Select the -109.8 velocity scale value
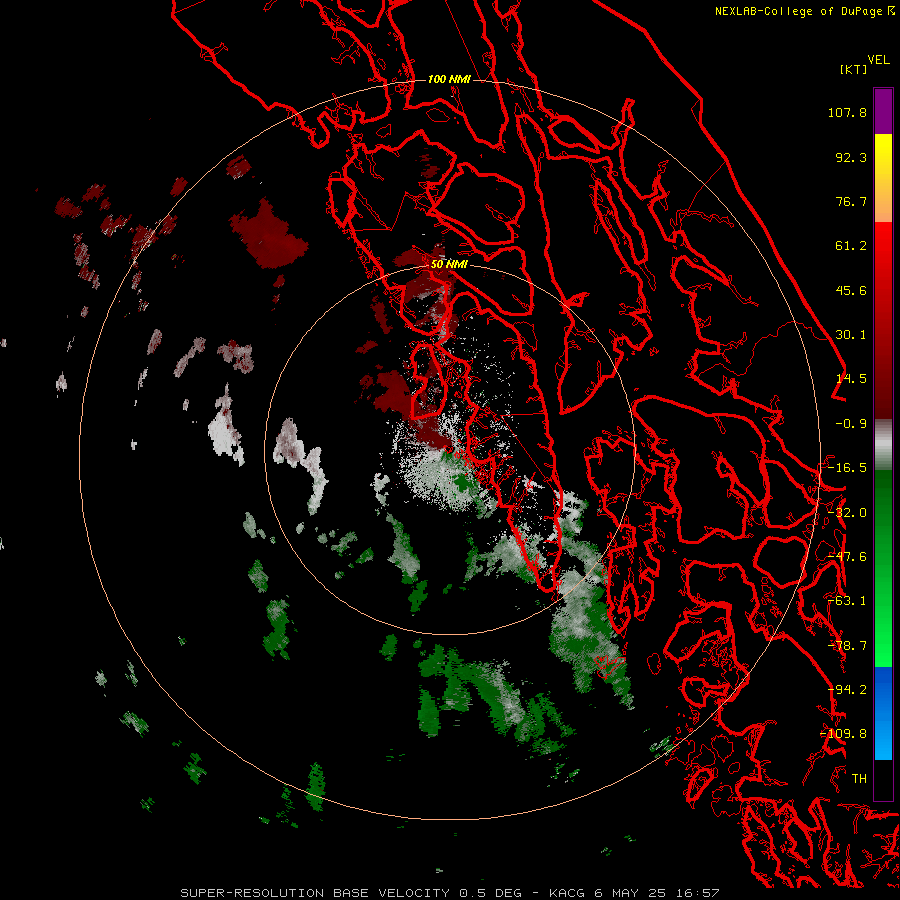The height and width of the screenshot is (900, 900). [x=843, y=734]
